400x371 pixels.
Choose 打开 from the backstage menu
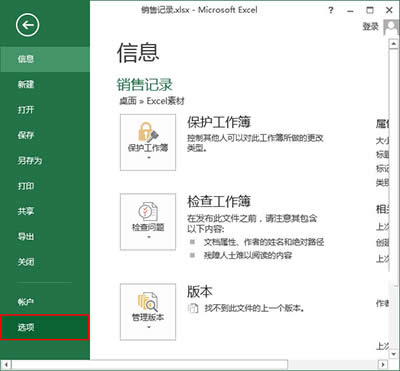[x=45, y=110]
